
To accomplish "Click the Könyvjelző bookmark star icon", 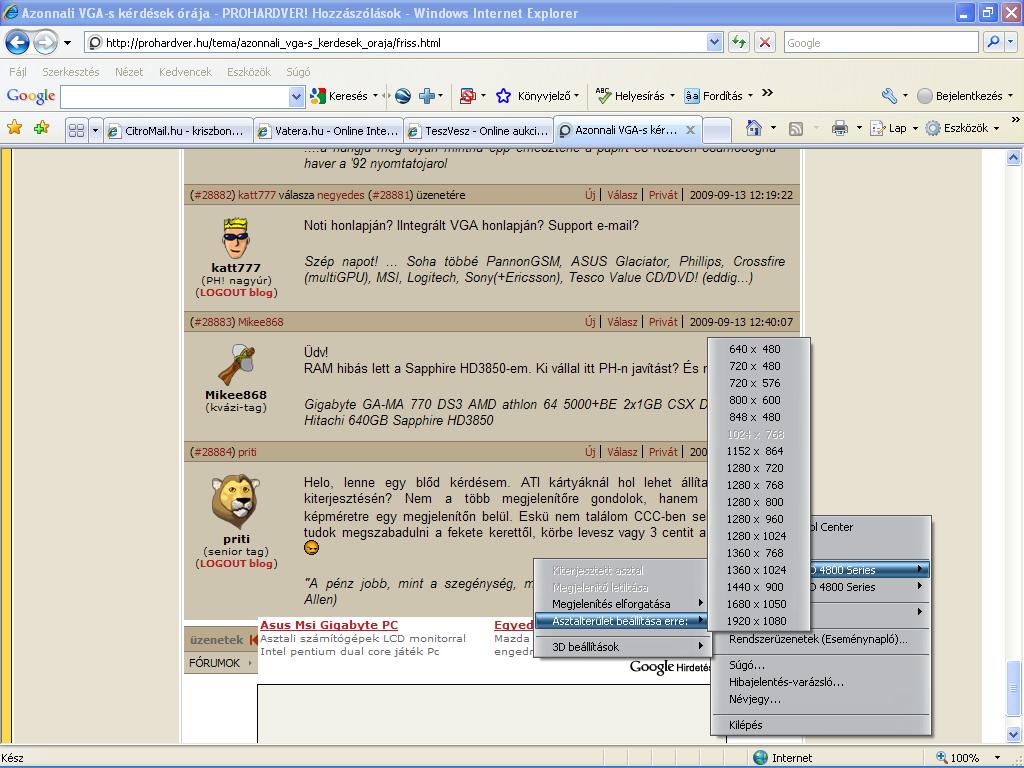I will (x=503, y=96).
